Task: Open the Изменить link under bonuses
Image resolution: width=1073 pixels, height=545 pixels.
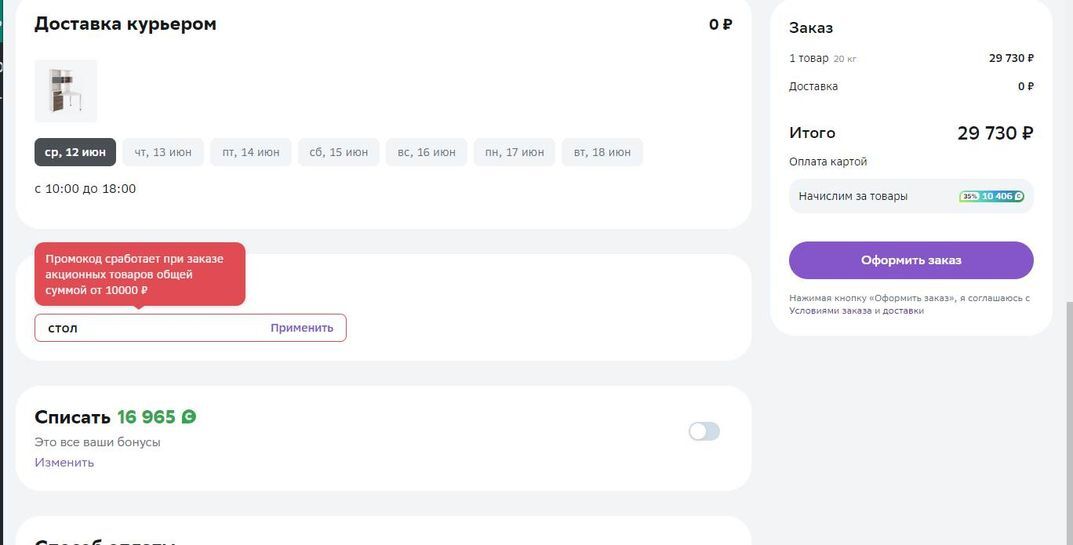Action: (64, 462)
